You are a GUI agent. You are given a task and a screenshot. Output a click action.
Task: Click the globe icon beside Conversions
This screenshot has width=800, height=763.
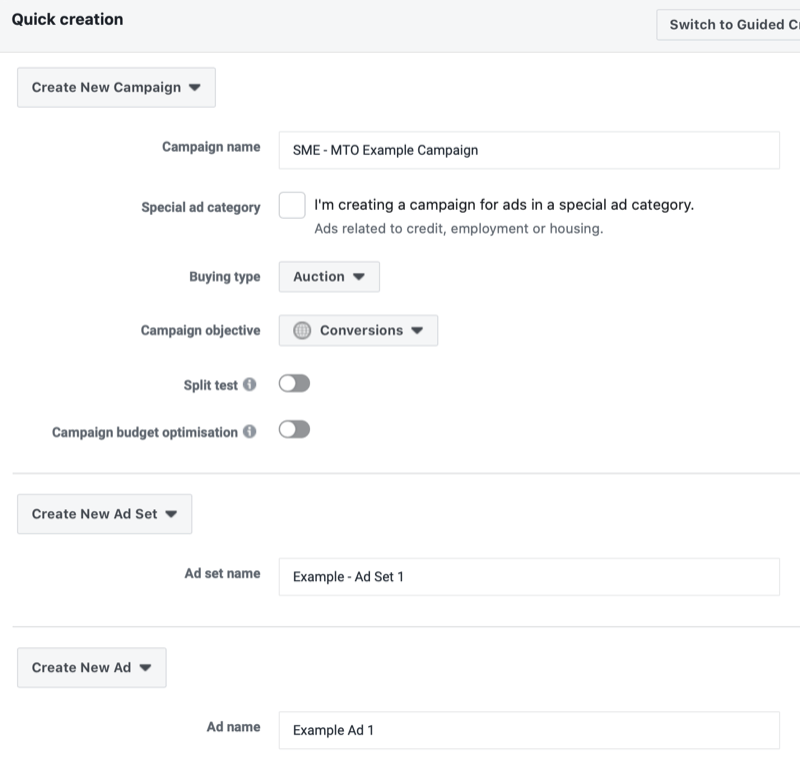303,330
